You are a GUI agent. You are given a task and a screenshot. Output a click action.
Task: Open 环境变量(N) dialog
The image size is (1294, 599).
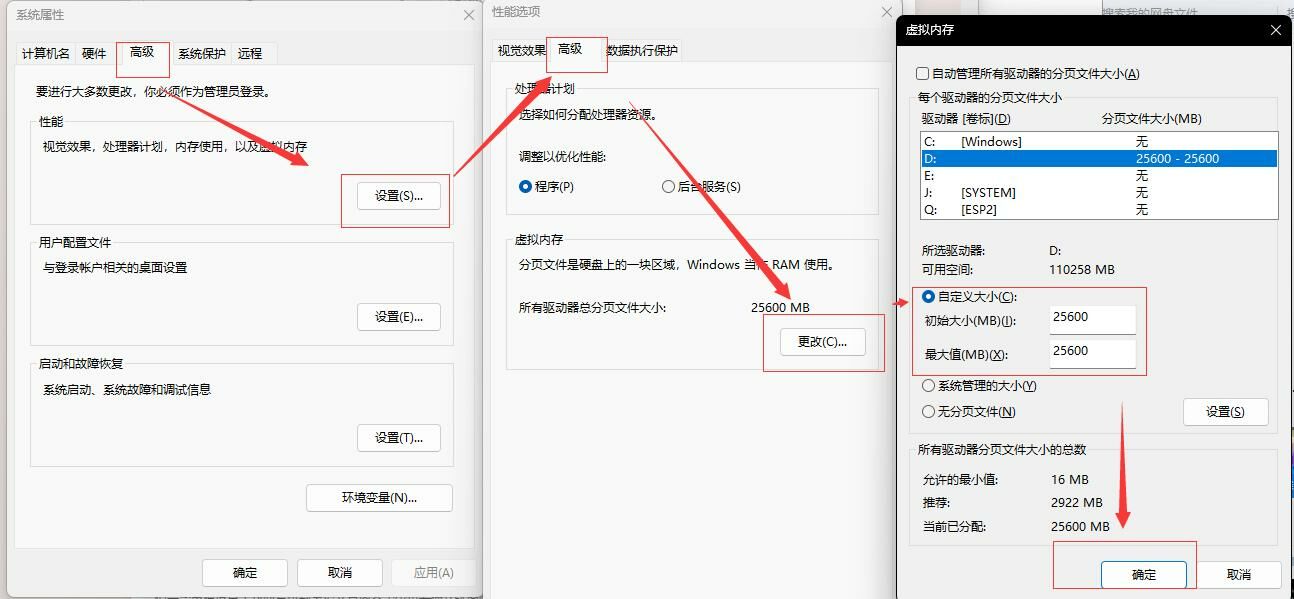(379, 498)
